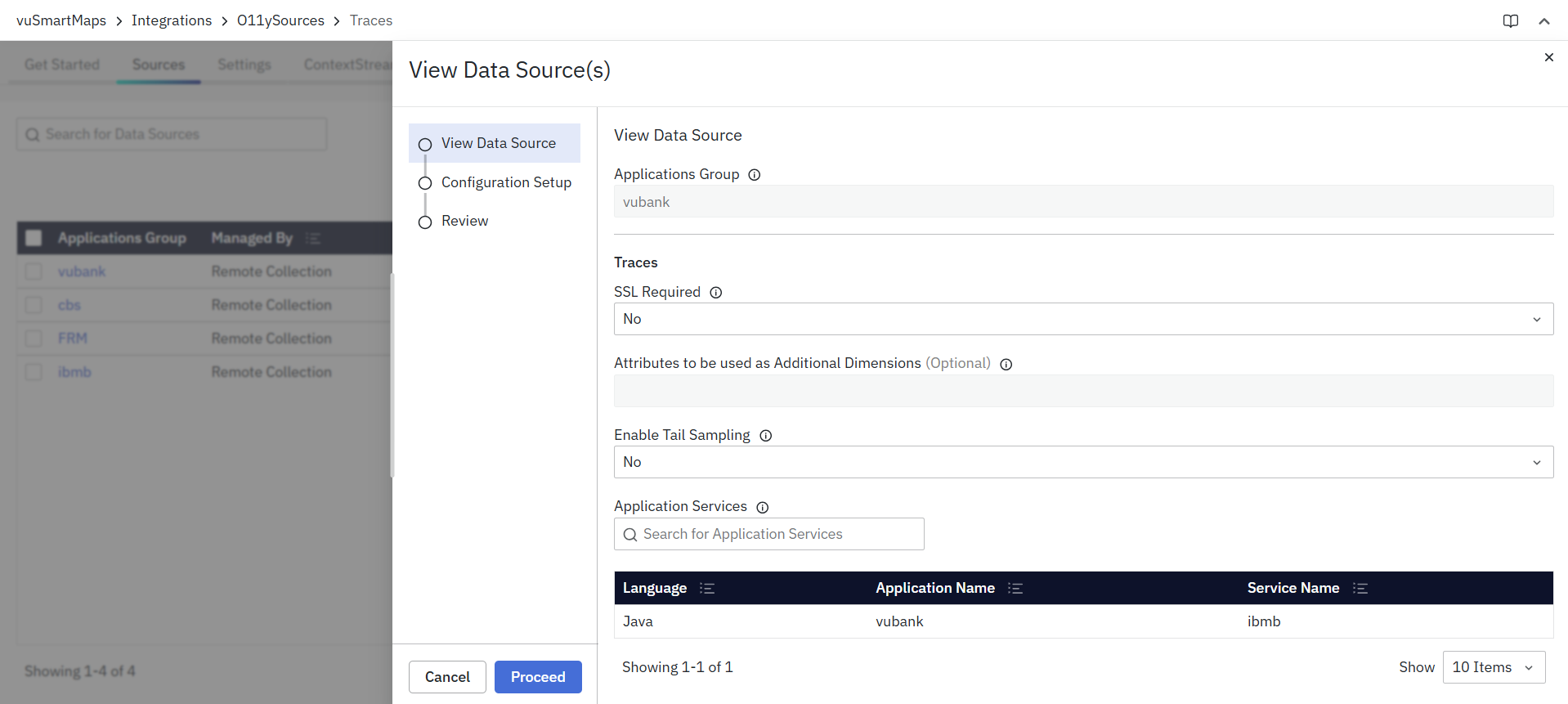Click info icon for Additional Dimensions attributes
This screenshot has height=704, width=1568.
1006,365
